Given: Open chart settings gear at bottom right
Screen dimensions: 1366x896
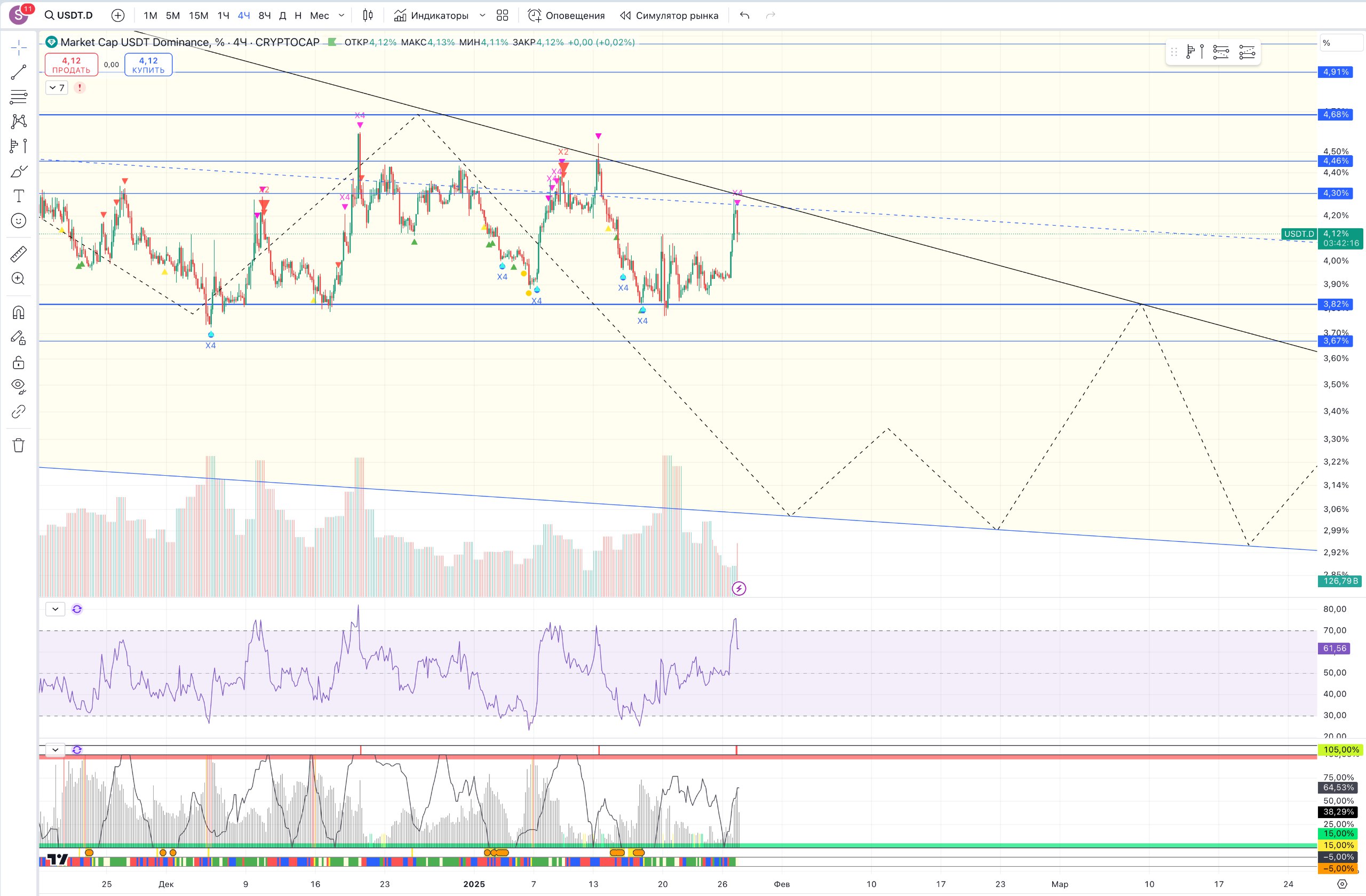Looking at the screenshot, I should click(x=1342, y=884).
